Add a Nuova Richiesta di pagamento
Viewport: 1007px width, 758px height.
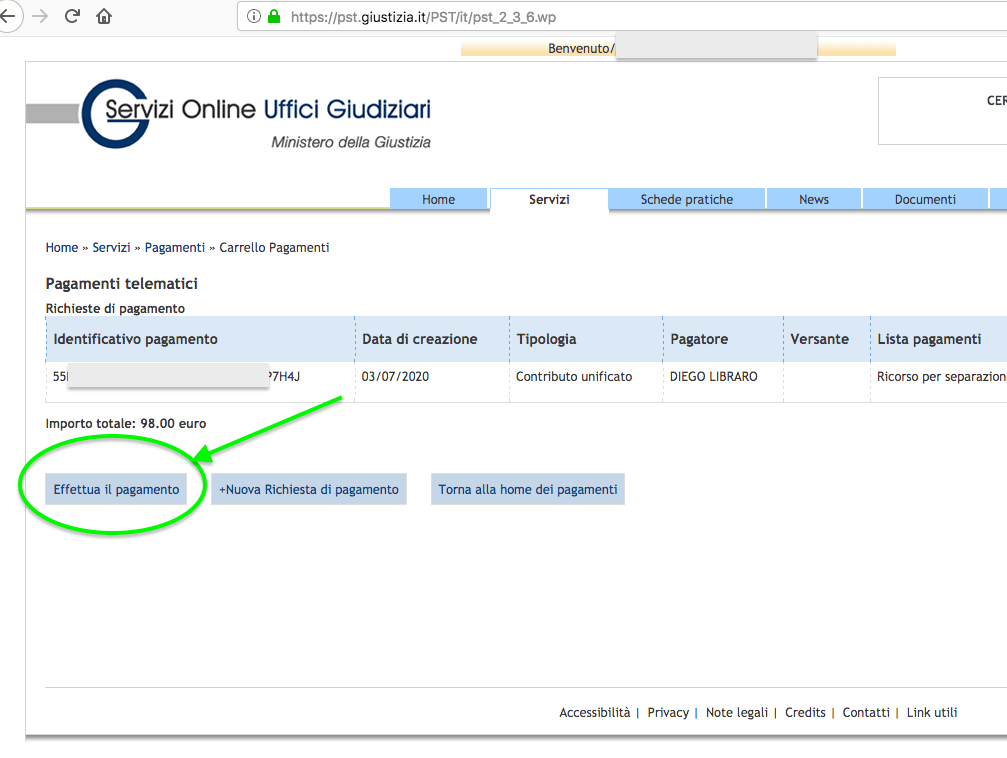[309, 489]
